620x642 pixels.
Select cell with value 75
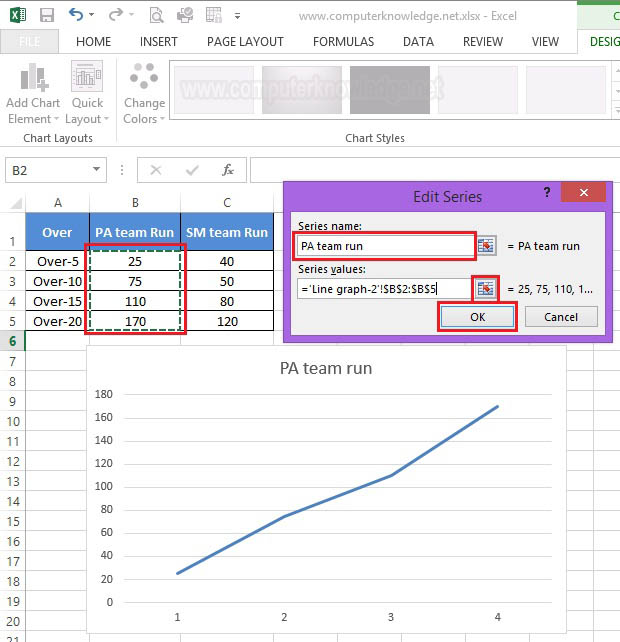point(135,281)
